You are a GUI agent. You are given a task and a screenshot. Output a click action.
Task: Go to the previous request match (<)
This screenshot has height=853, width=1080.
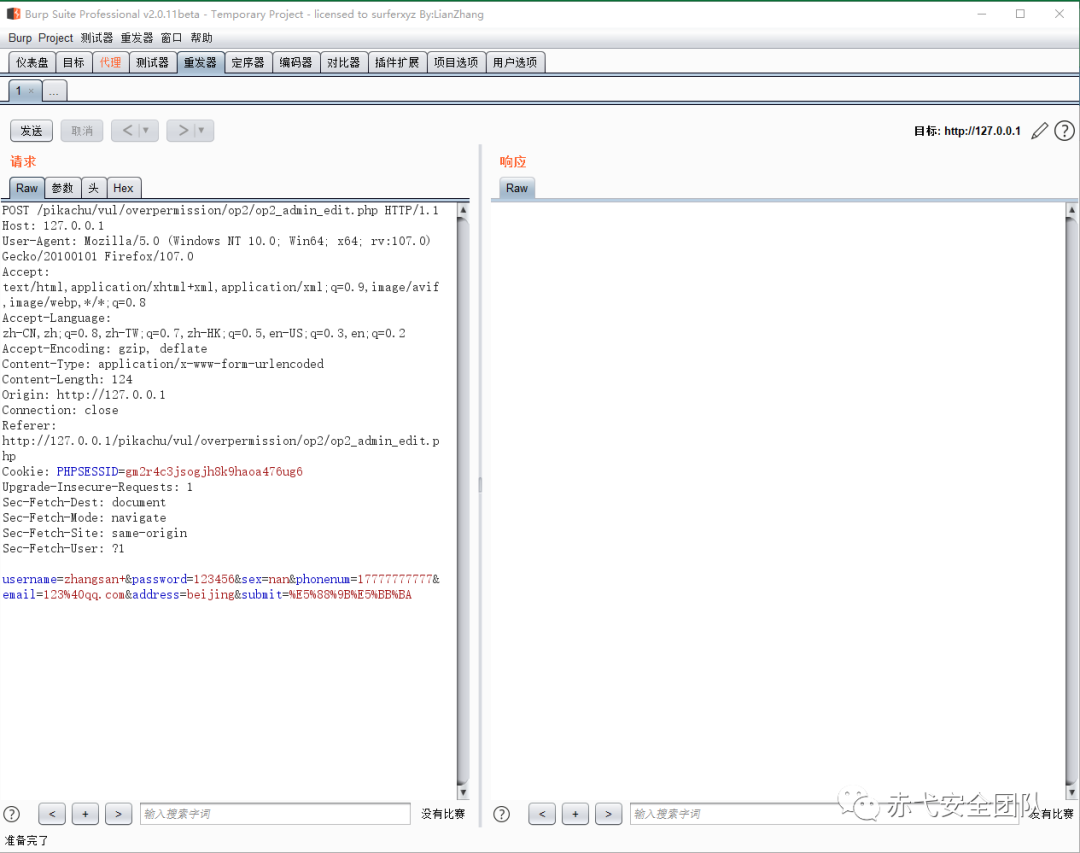(52, 814)
